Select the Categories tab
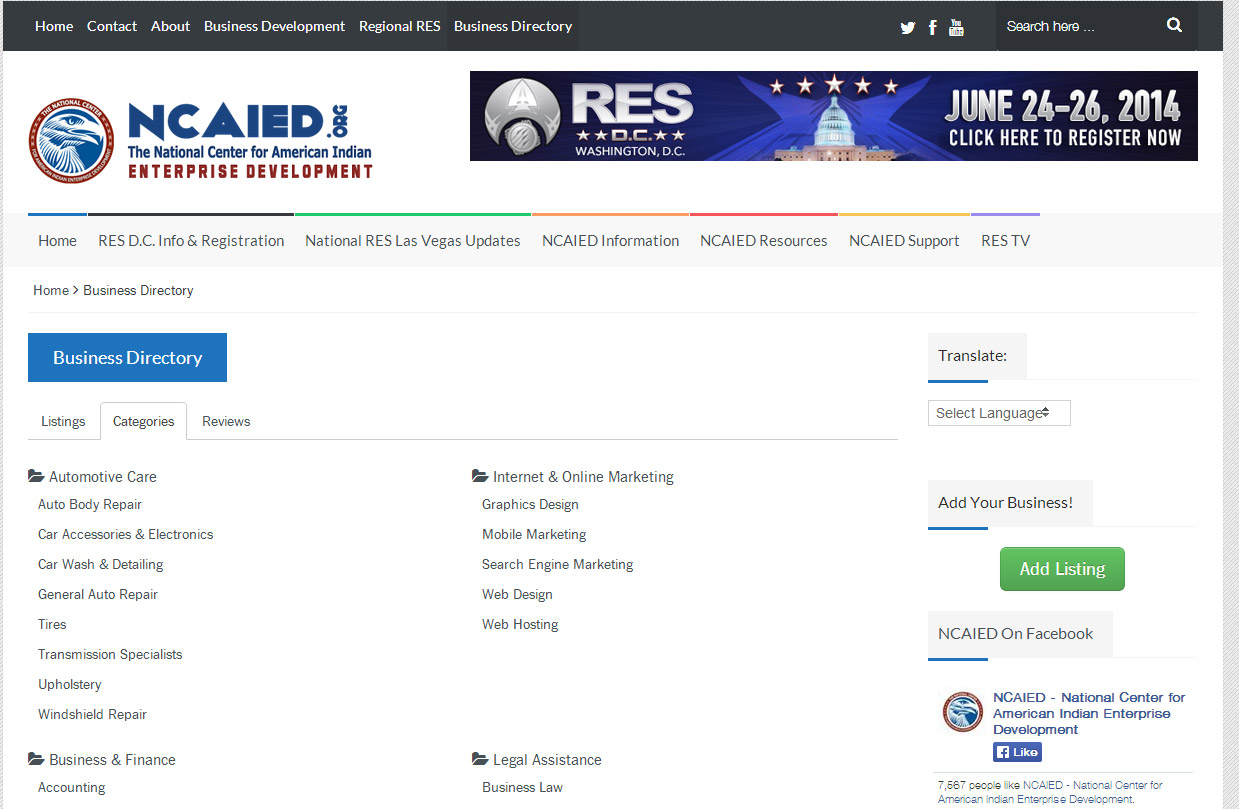The width and height of the screenshot is (1239, 809). pyautogui.click(x=143, y=421)
